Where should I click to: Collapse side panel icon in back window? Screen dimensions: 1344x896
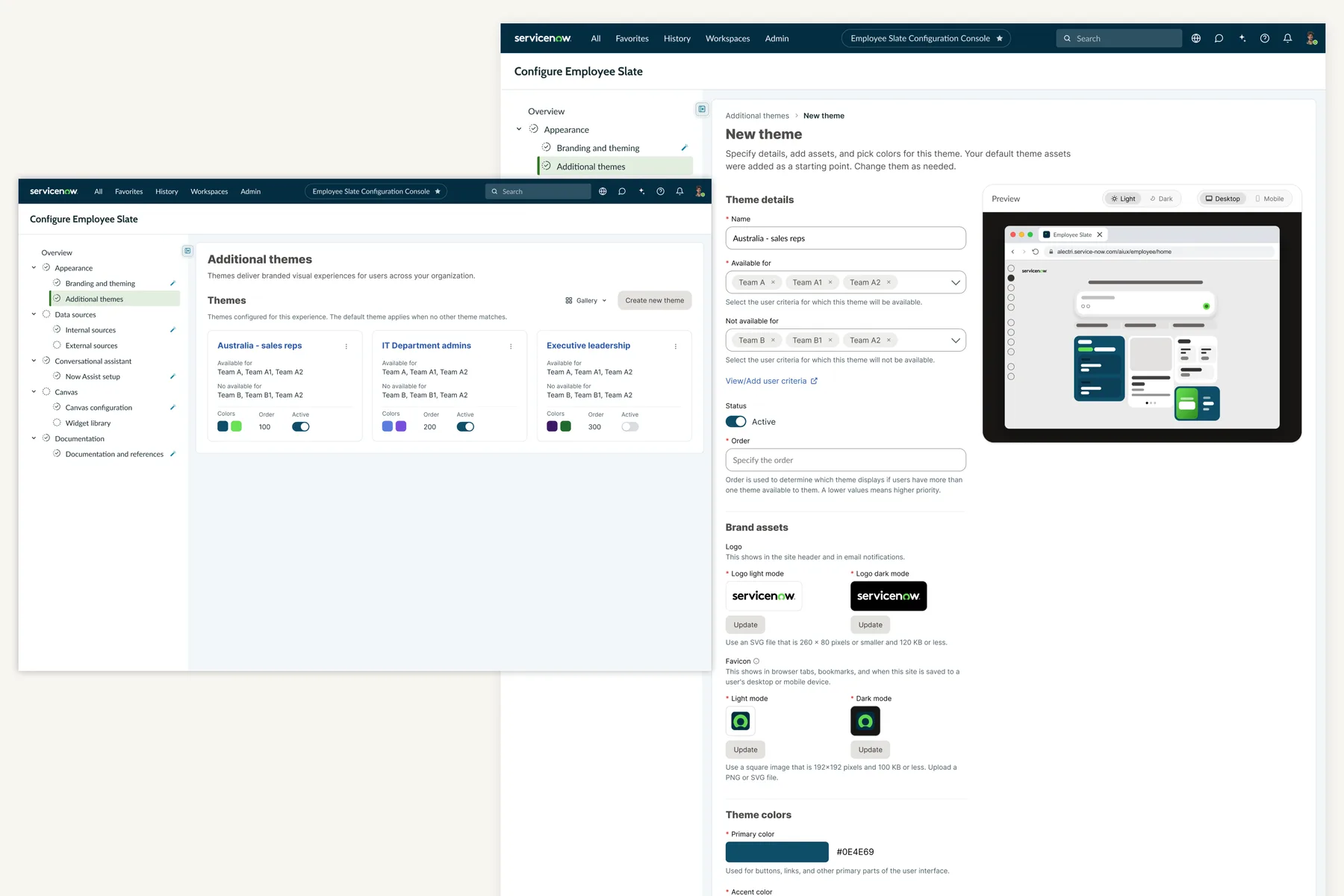pos(702,109)
